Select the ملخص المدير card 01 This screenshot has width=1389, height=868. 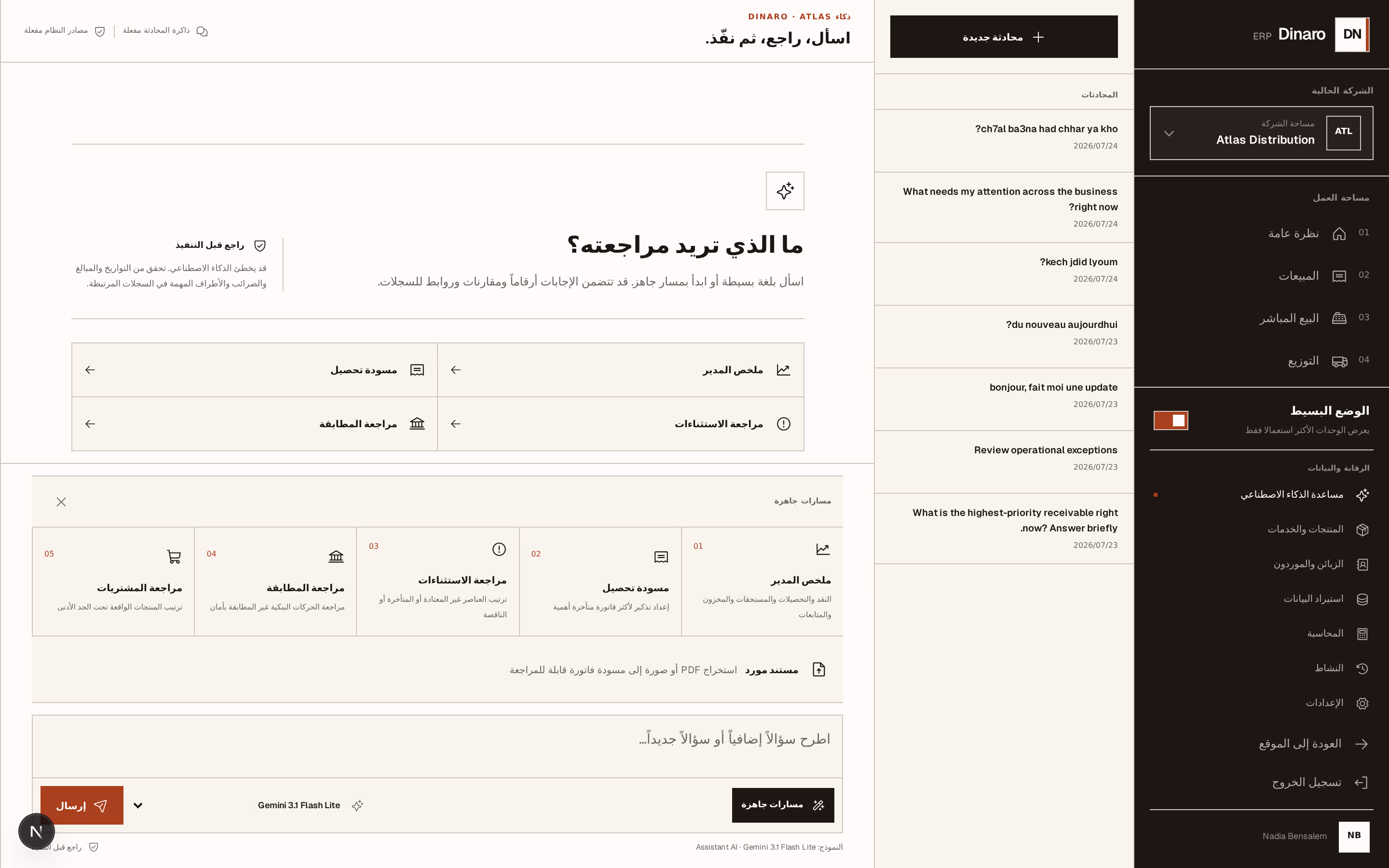pyautogui.click(x=762, y=582)
